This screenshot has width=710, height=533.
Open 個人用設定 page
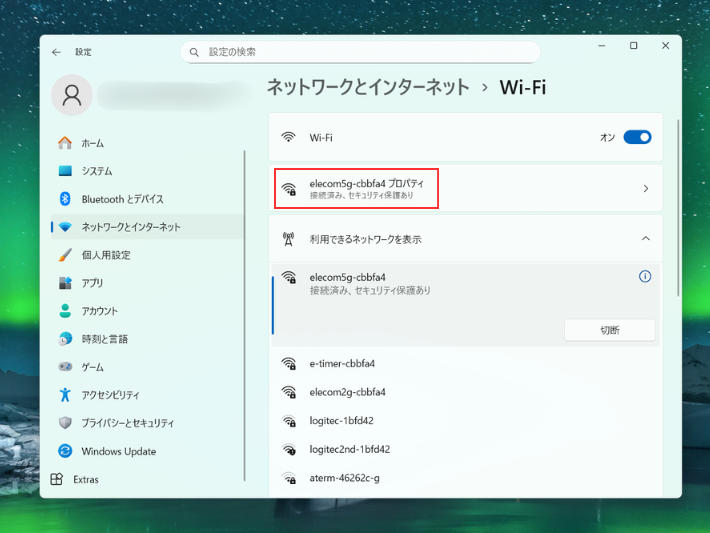click(148, 254)
